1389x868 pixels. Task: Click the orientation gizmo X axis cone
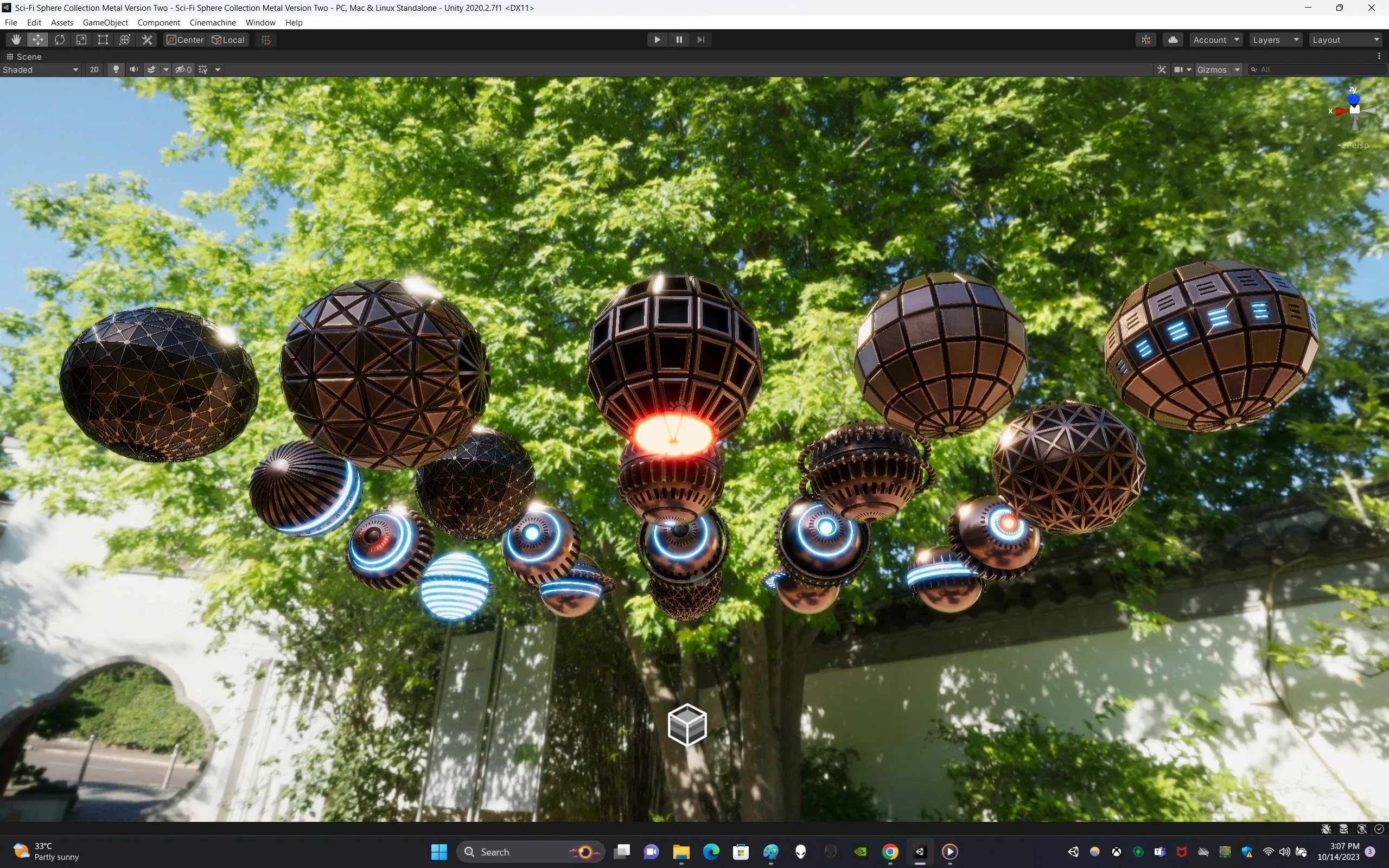(1340, 111)
